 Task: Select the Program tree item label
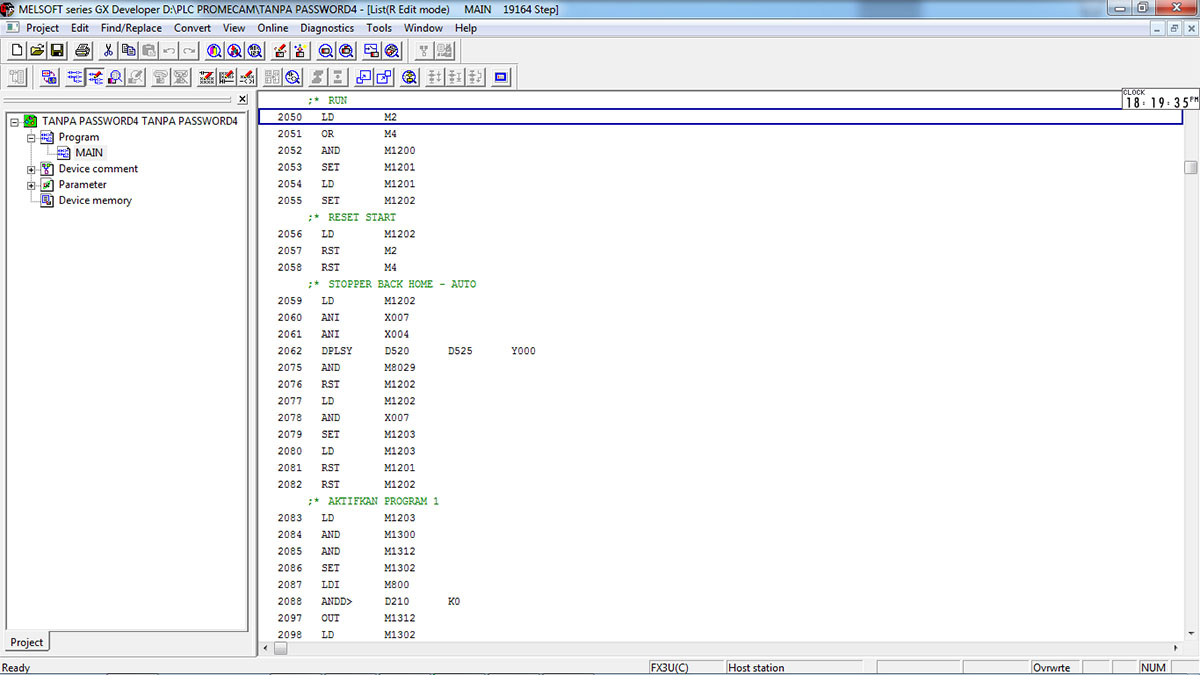click(79, 137)
